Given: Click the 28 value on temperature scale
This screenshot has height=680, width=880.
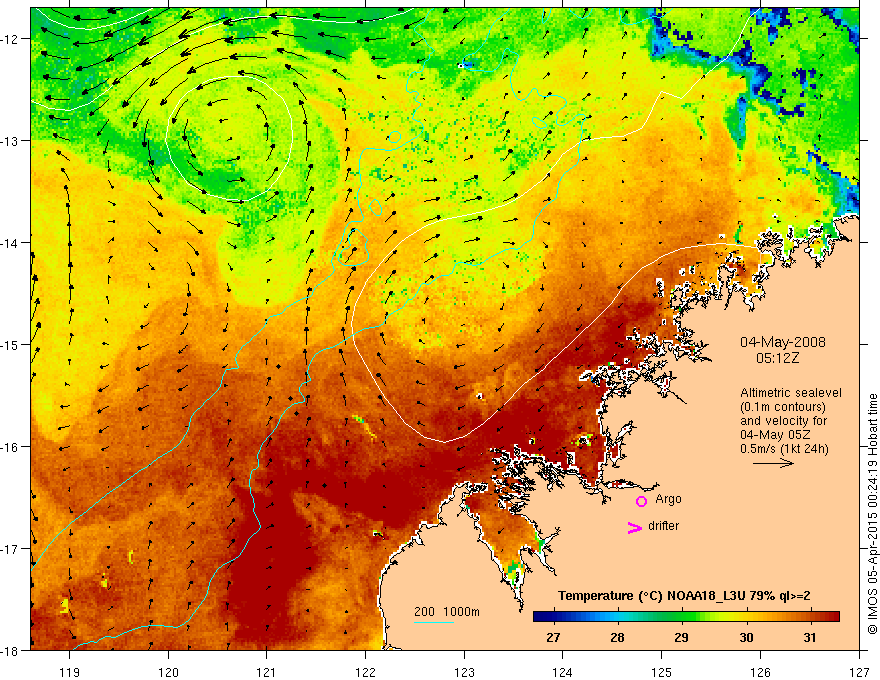Looking at the screenshot, I should pos(617,637).
